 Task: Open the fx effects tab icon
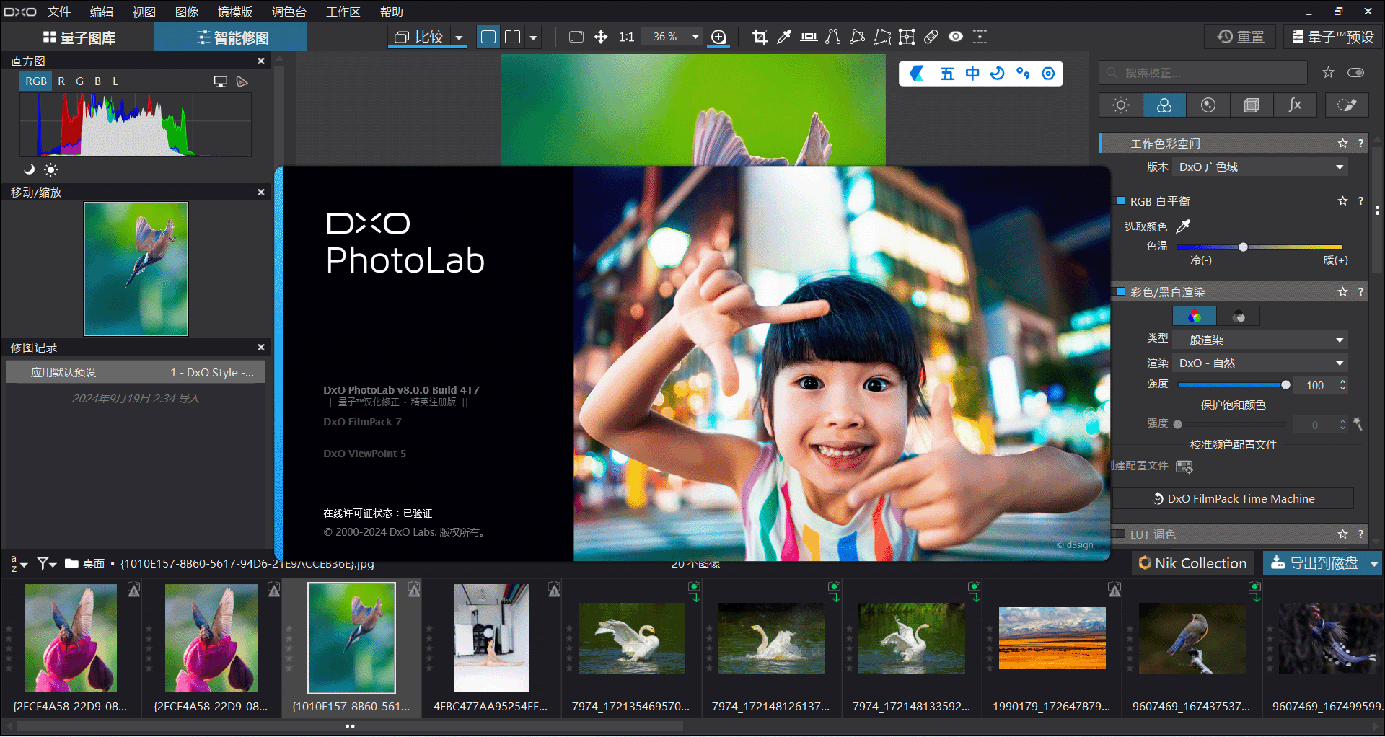point(1294,105)
